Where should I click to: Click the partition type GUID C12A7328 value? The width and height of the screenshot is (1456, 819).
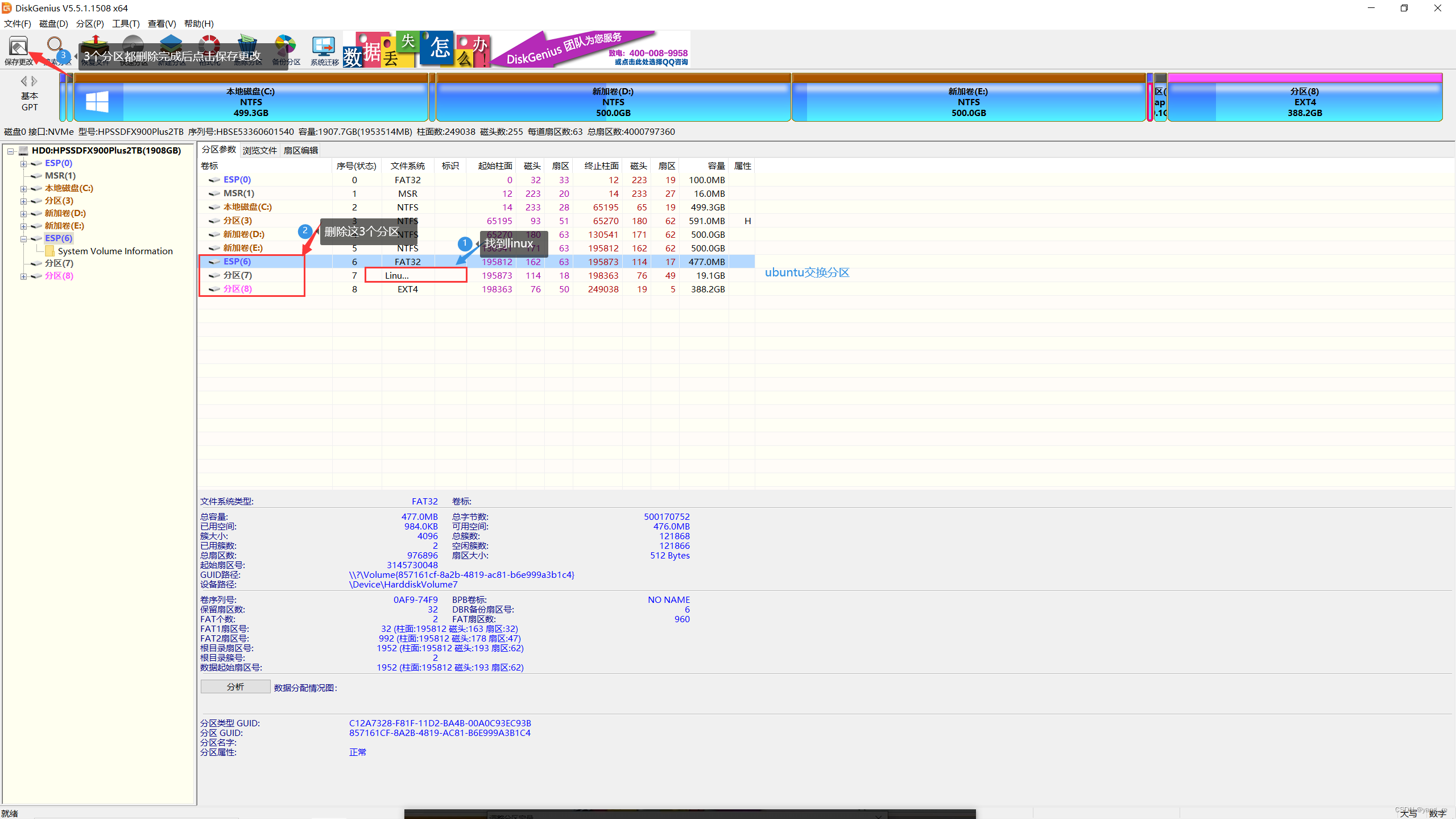pos(440,723)
